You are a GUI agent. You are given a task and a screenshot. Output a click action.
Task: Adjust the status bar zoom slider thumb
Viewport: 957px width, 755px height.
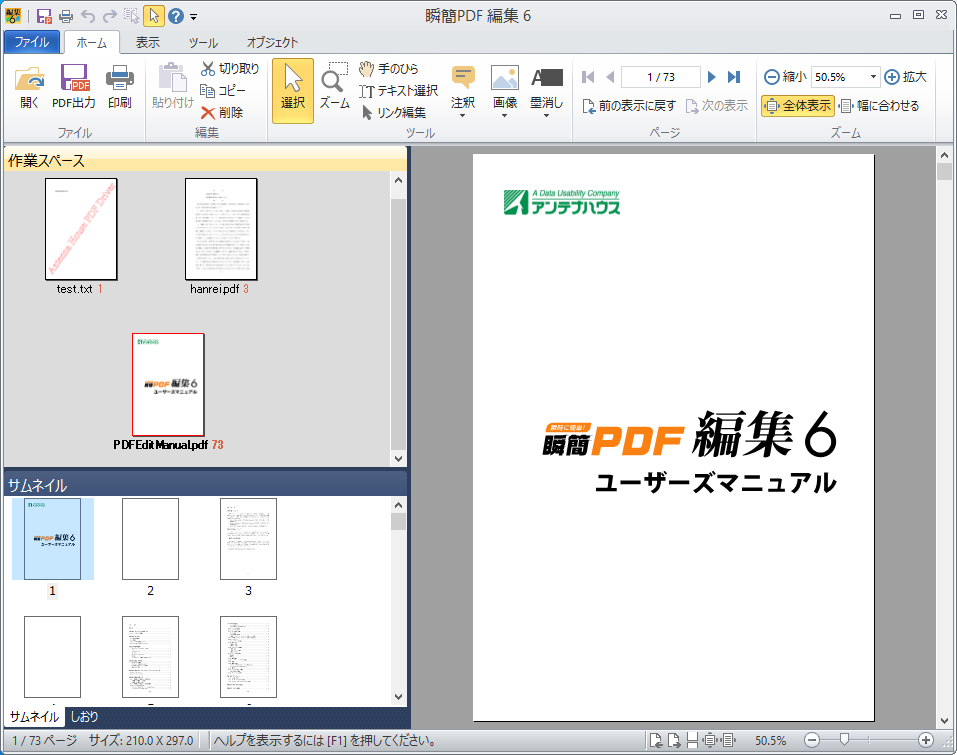[x=844, y=740]
